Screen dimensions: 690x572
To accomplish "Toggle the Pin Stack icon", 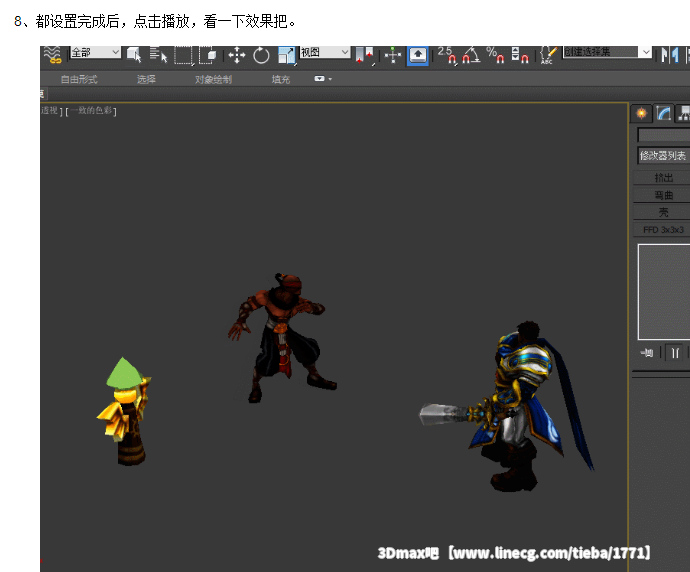I will pyautogui.click(x=647, y=353).
